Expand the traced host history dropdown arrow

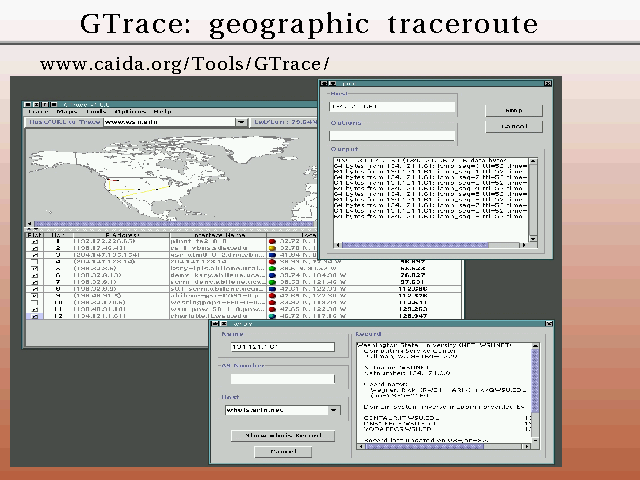click(x=241, y=122)
